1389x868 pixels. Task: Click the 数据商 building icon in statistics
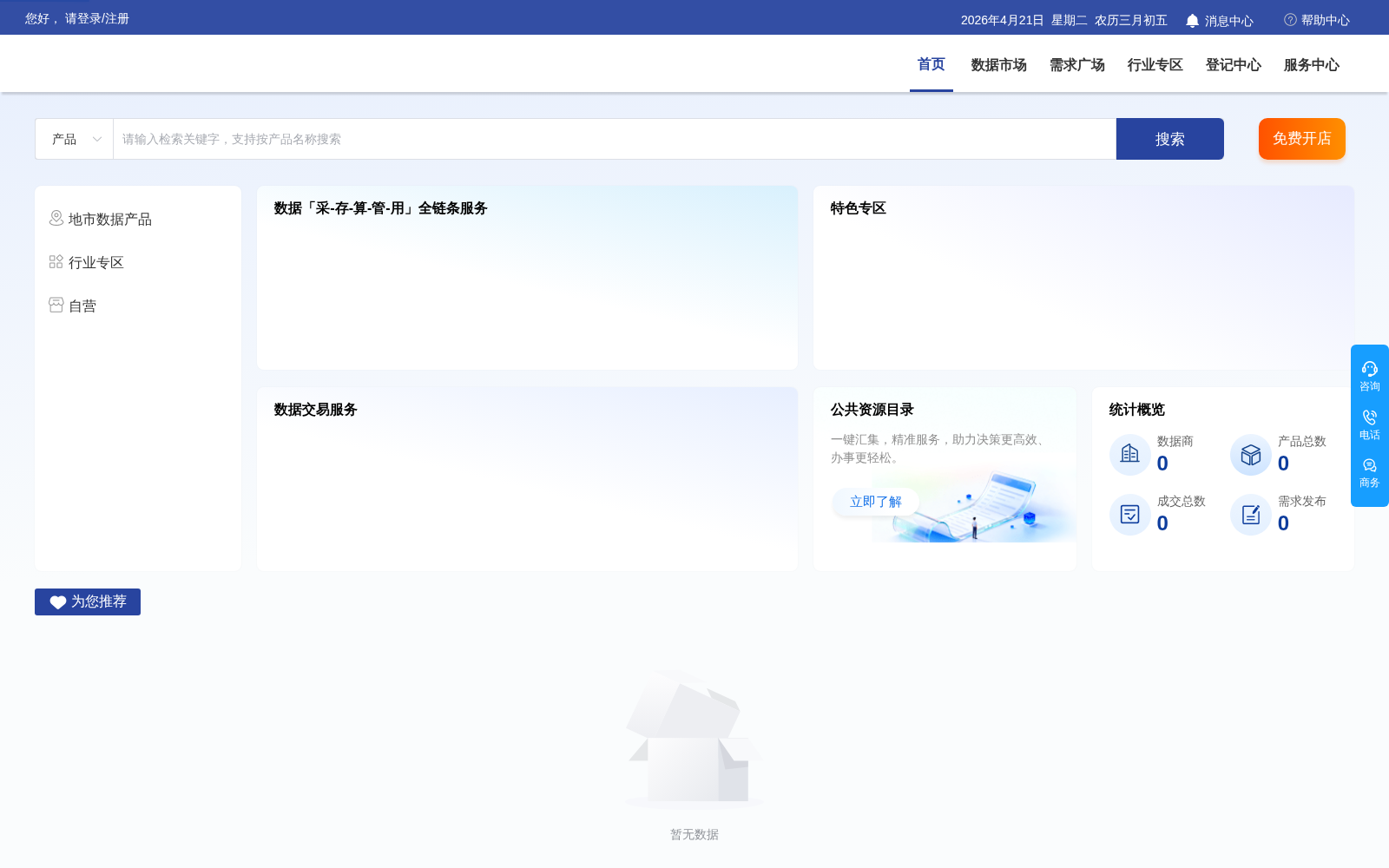[1130, 454]
